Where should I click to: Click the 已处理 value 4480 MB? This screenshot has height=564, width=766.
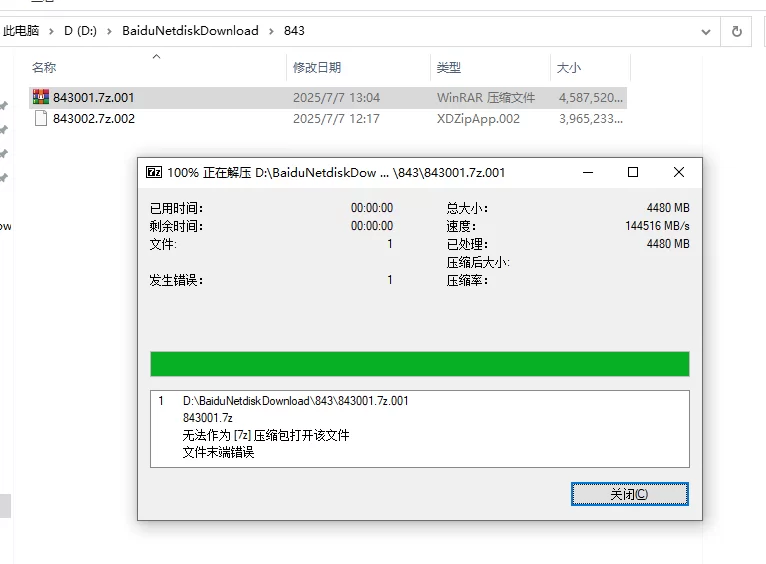coord(668,244)
